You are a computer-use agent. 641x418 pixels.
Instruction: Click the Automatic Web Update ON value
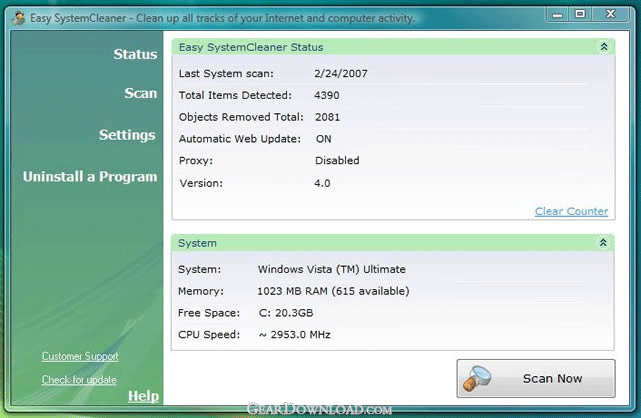pyautogui.click(x=323, y=139)
